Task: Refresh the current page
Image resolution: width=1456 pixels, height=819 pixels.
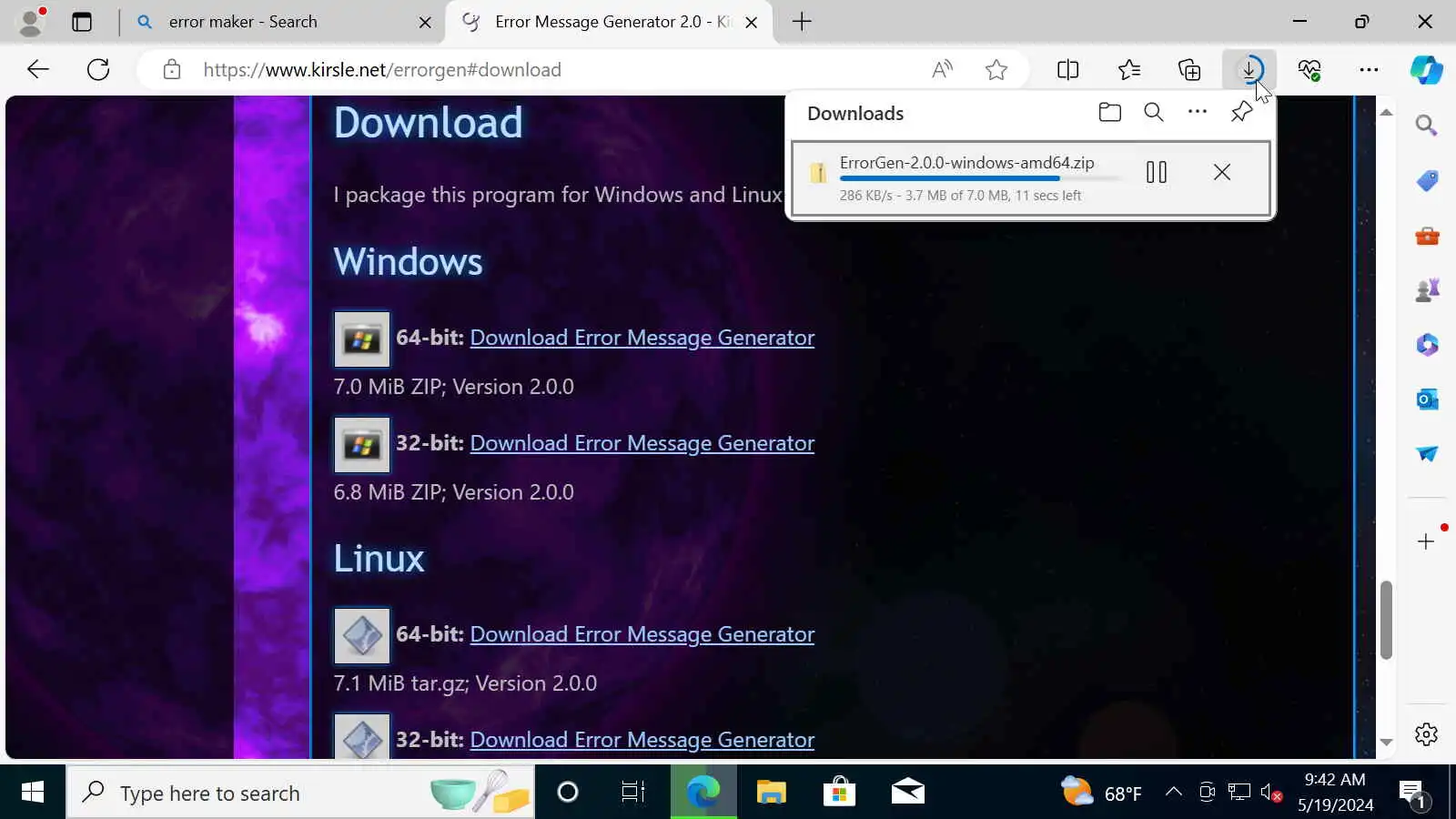Action: click(98, 69)
